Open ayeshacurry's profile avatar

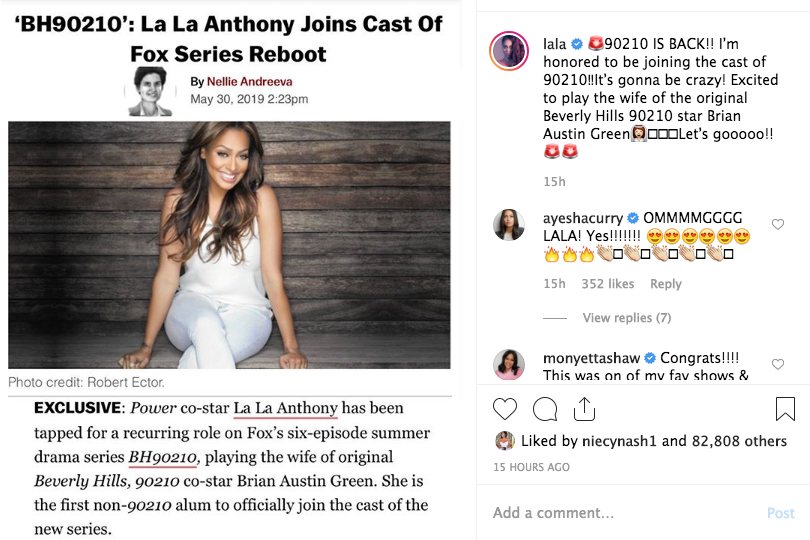(x=509, y=226)
